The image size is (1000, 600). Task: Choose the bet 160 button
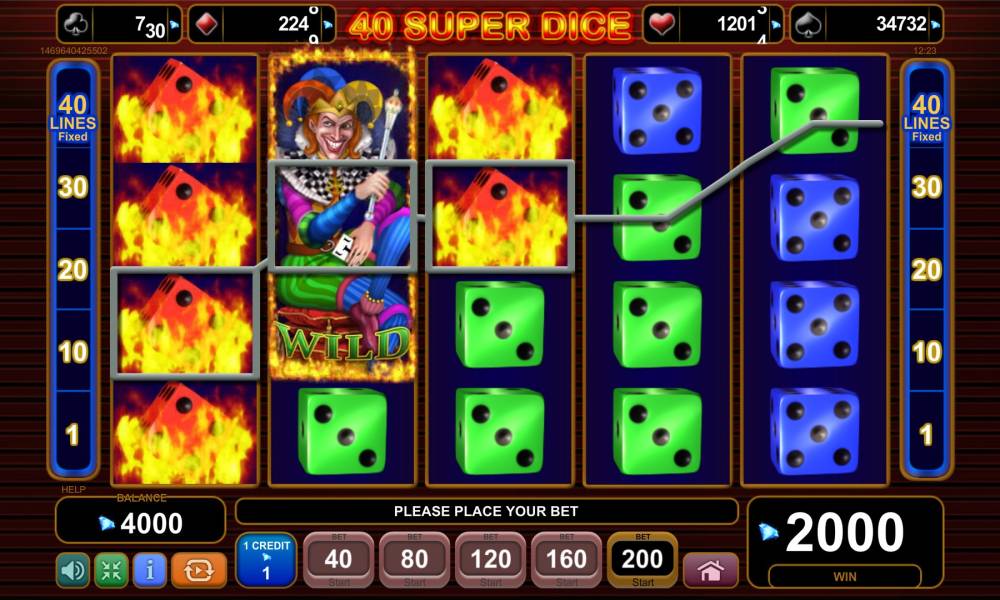(566, 560)
